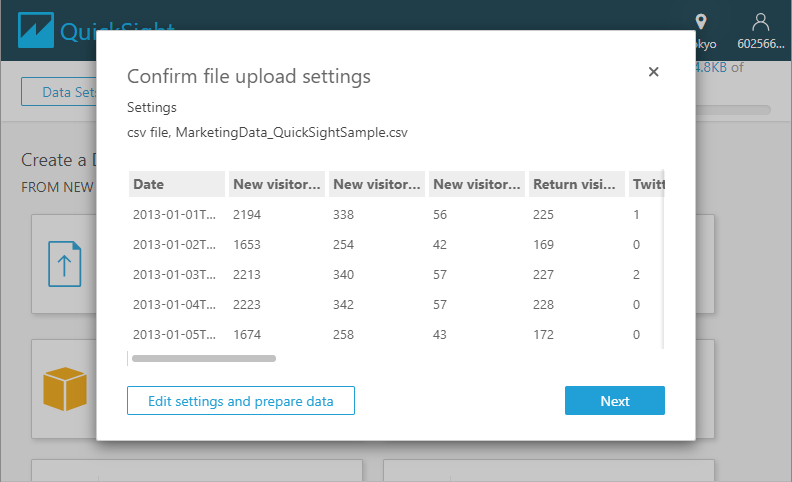
Task: Select the orange cube data source icon
Action: [65, 388]
